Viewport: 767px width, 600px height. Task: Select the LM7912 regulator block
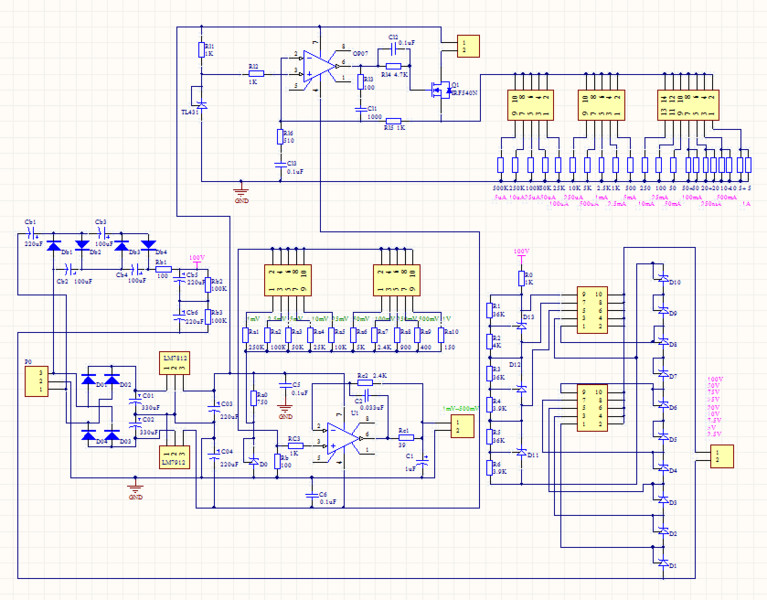tap(174, 456)
